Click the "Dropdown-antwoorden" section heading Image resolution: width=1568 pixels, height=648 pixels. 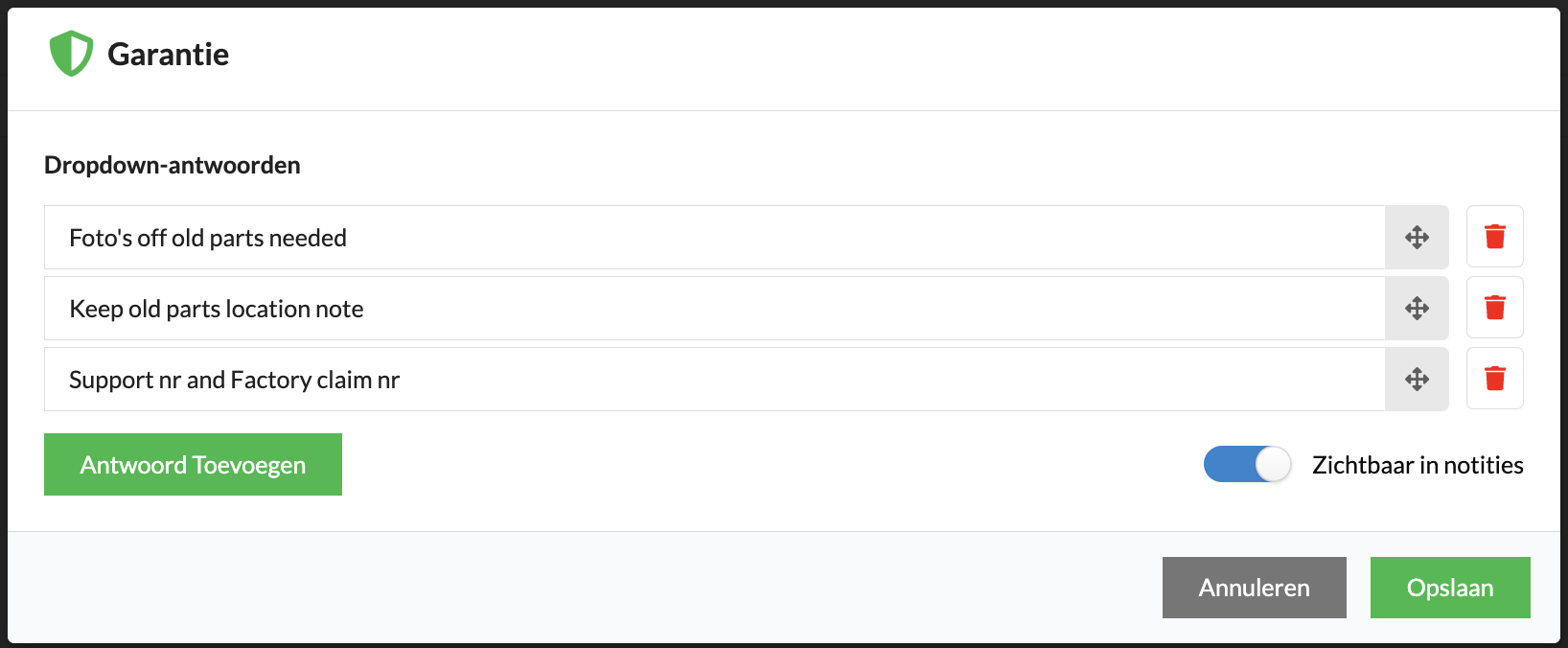(173, 165)
